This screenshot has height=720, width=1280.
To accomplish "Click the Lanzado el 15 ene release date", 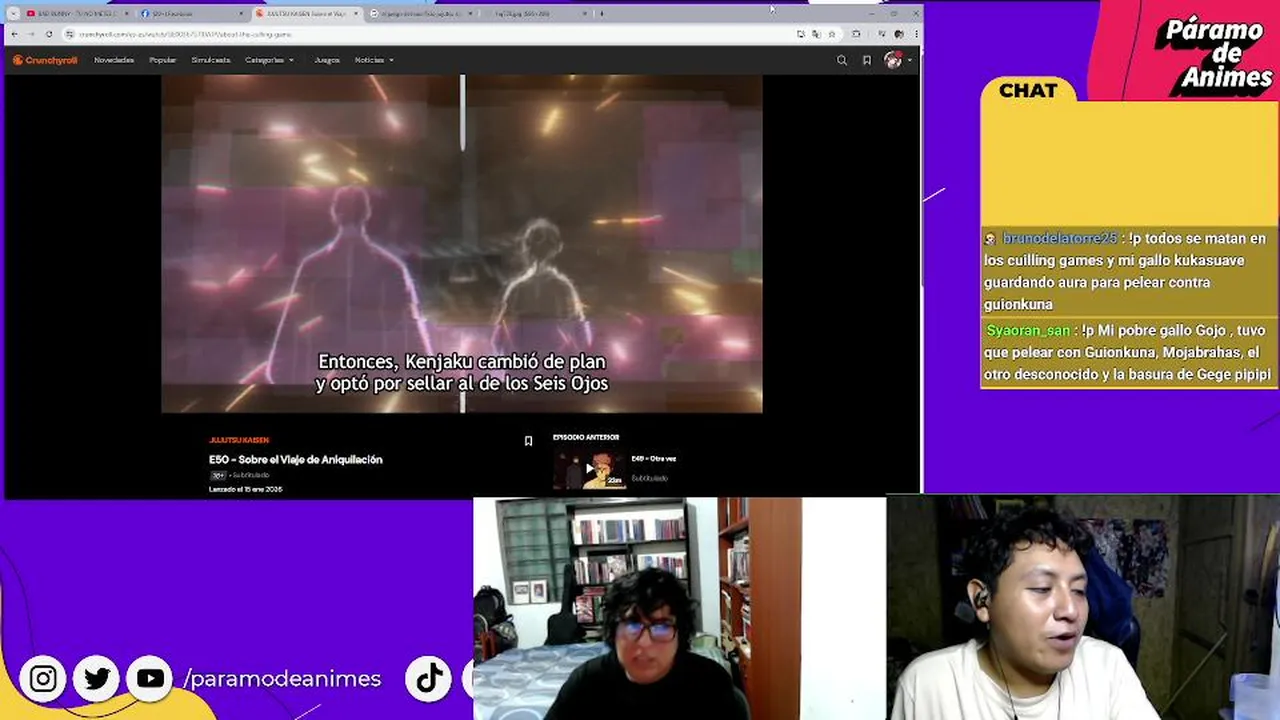I will pyautogui.click(x=245, y=489).
